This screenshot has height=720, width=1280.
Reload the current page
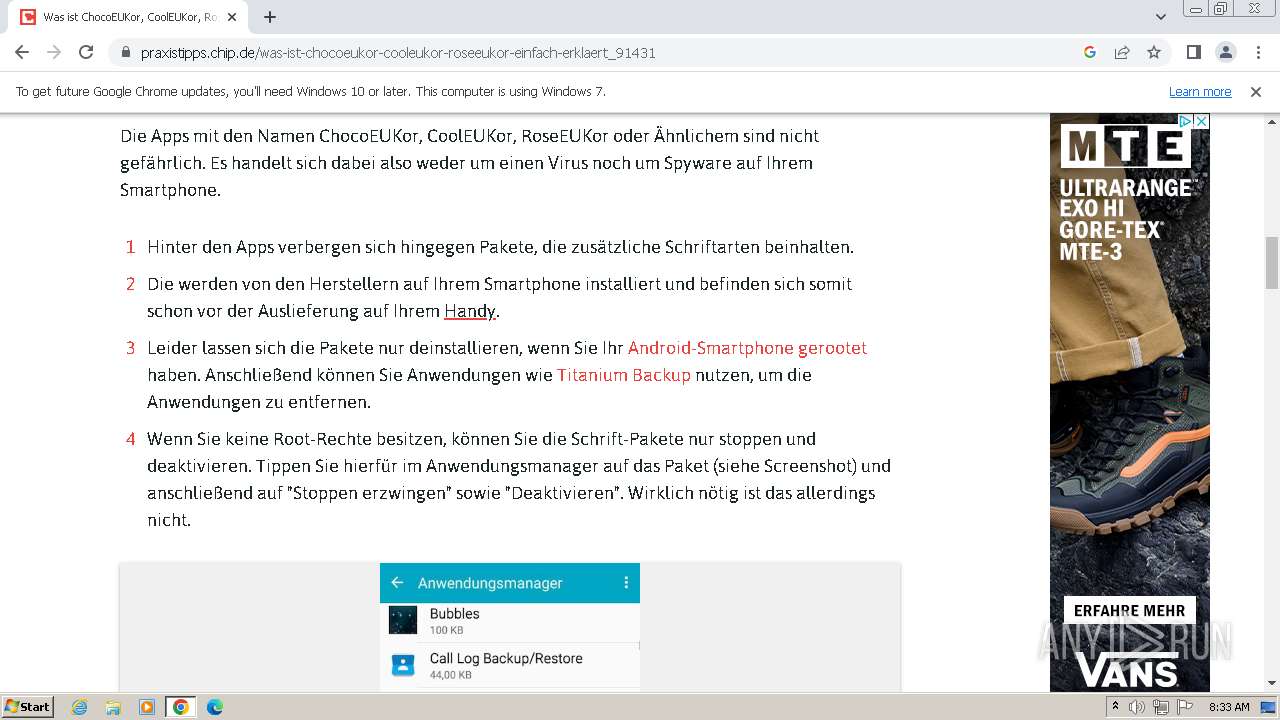coord(86,52)
